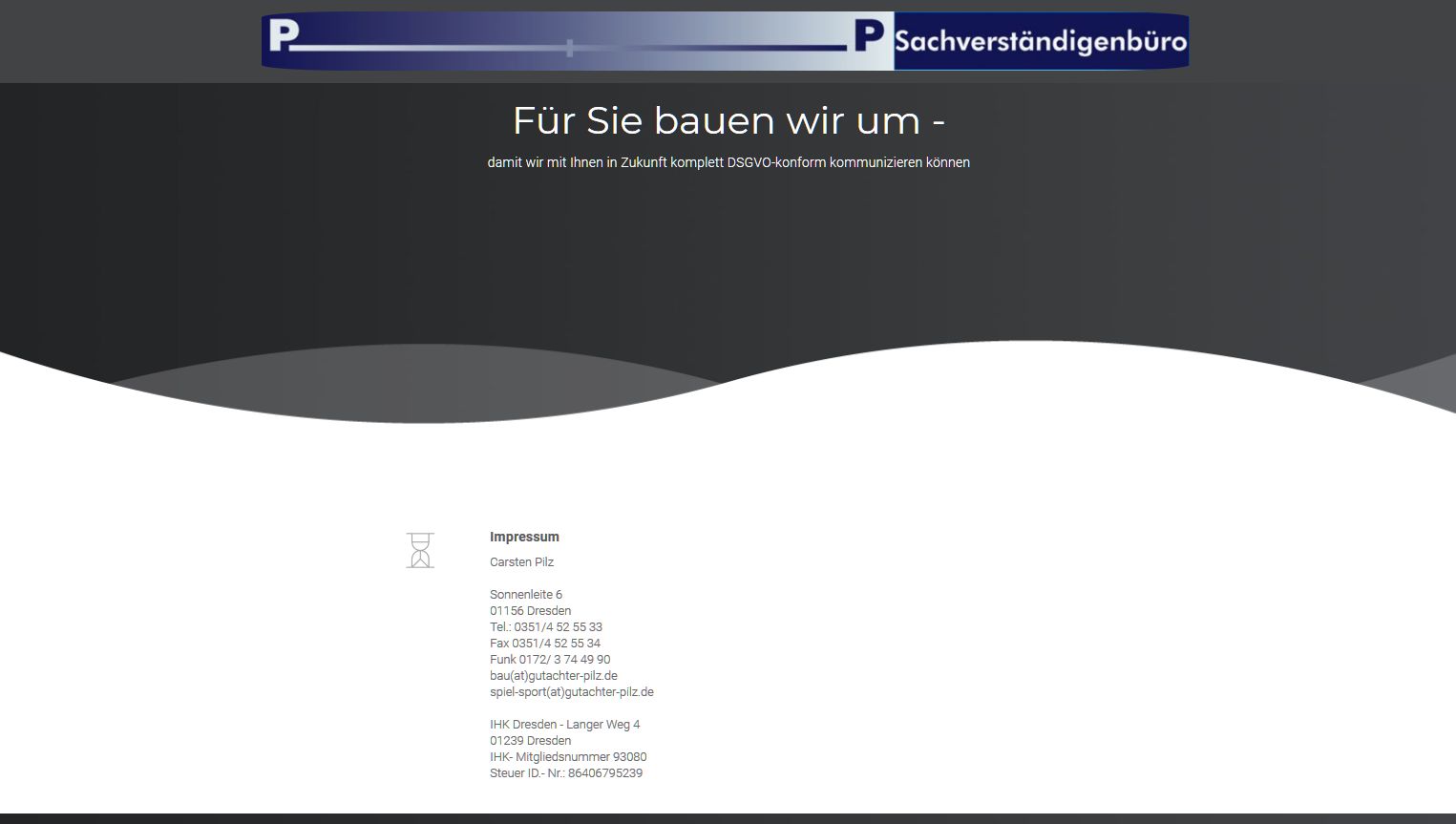
Task: Click the 01239 Dresden line
Action: [530, 741]
